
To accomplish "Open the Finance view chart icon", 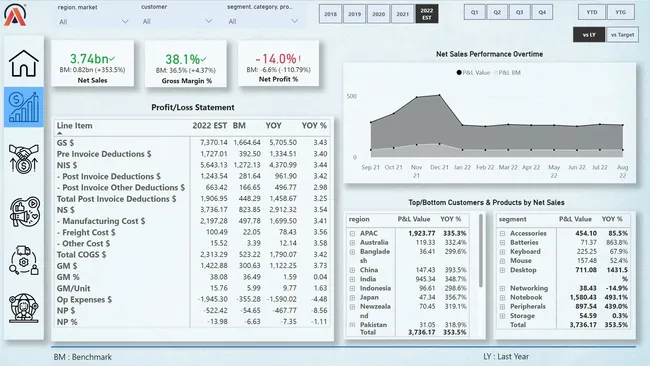I will pyautogui.click(x=24, y=107).
